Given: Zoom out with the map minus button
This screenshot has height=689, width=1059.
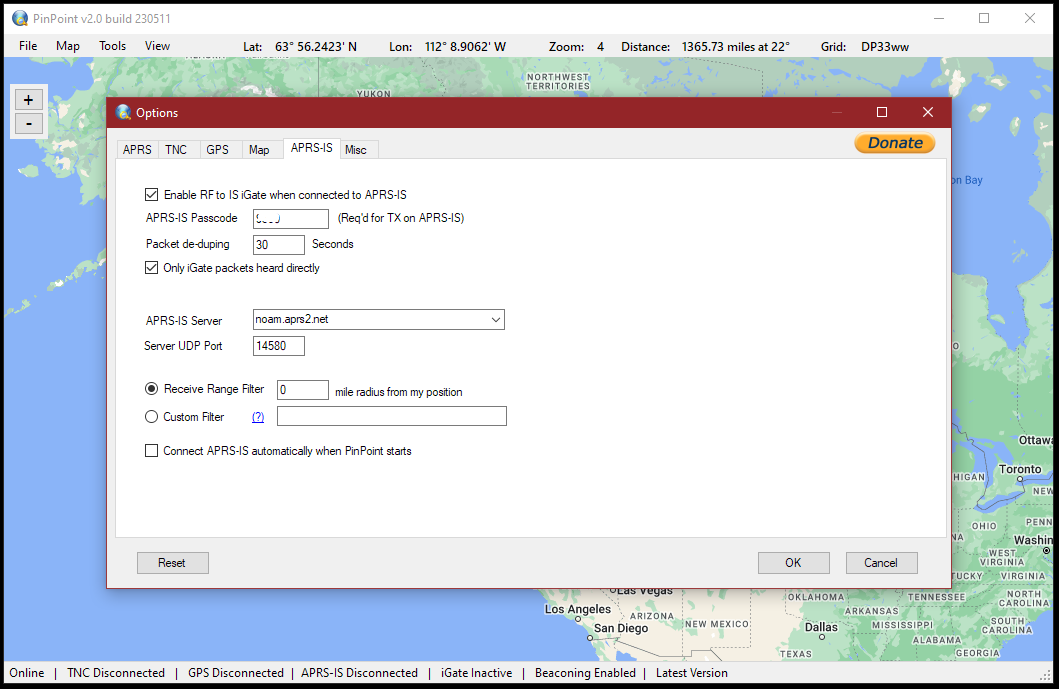Looking at the screenshot, I should pos(28,123).
